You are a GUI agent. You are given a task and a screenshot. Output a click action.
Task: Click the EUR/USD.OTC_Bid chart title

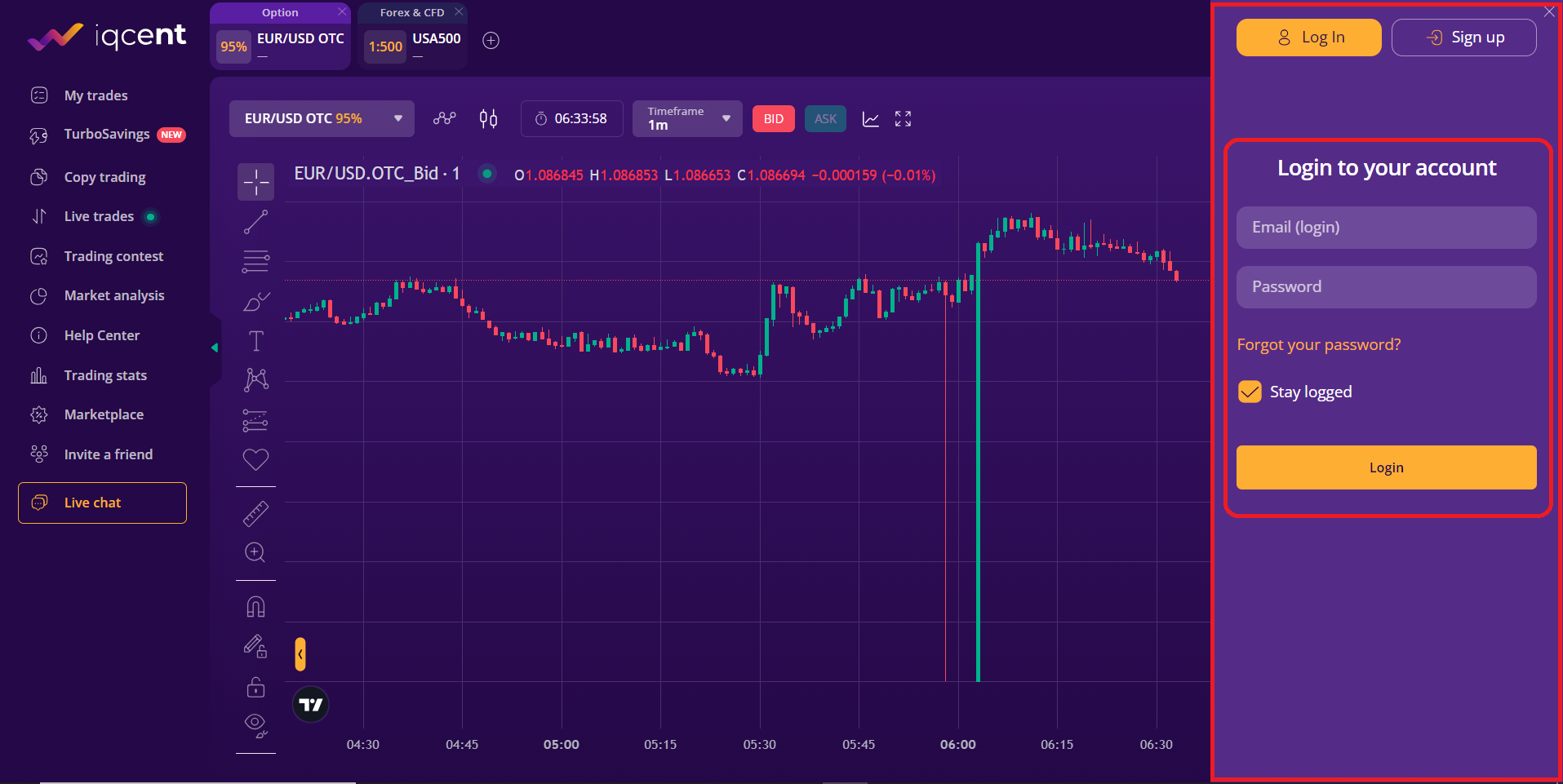[377, 174]
